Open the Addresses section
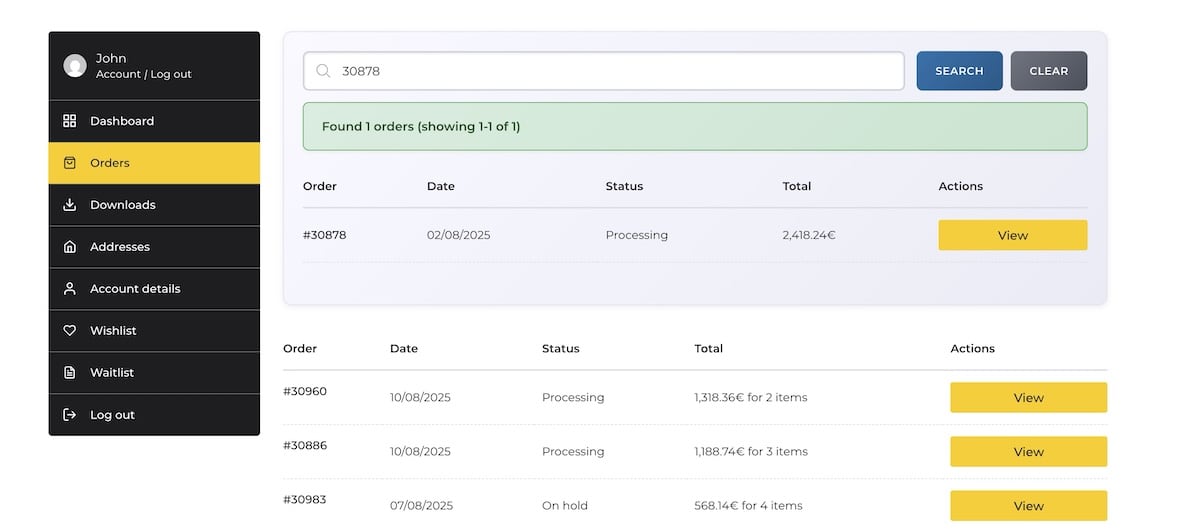The width and height of the screenshot is (1200, 529). pyautogui.click(x=154, y=247)
